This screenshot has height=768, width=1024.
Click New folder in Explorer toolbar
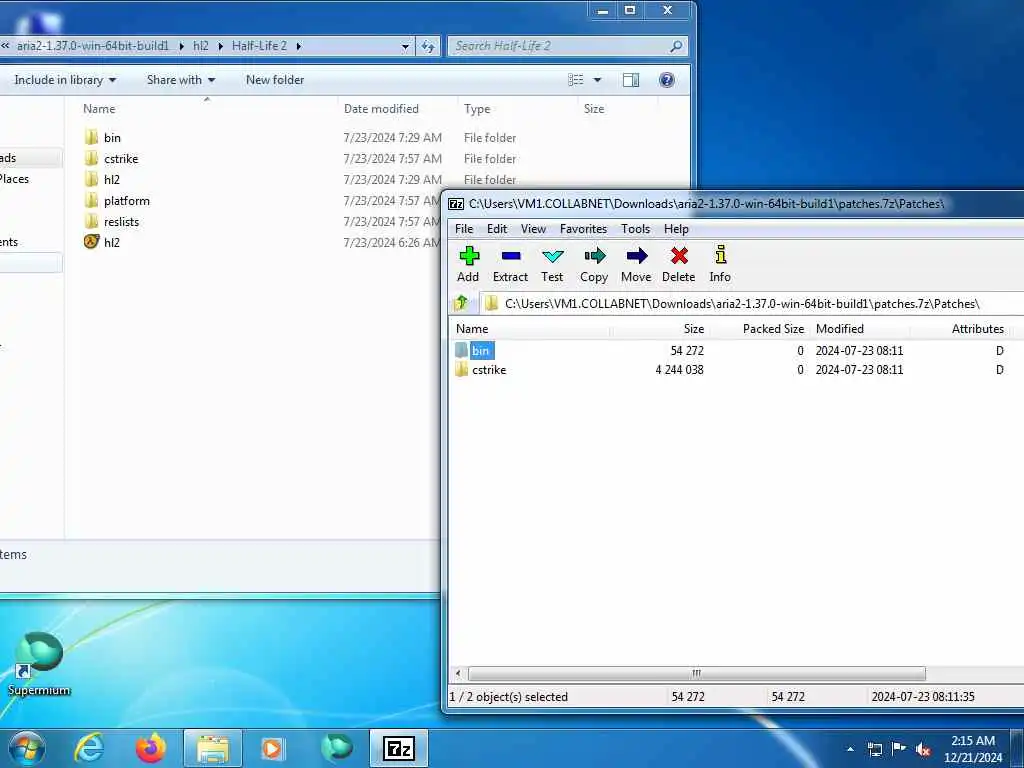[275, 80]
